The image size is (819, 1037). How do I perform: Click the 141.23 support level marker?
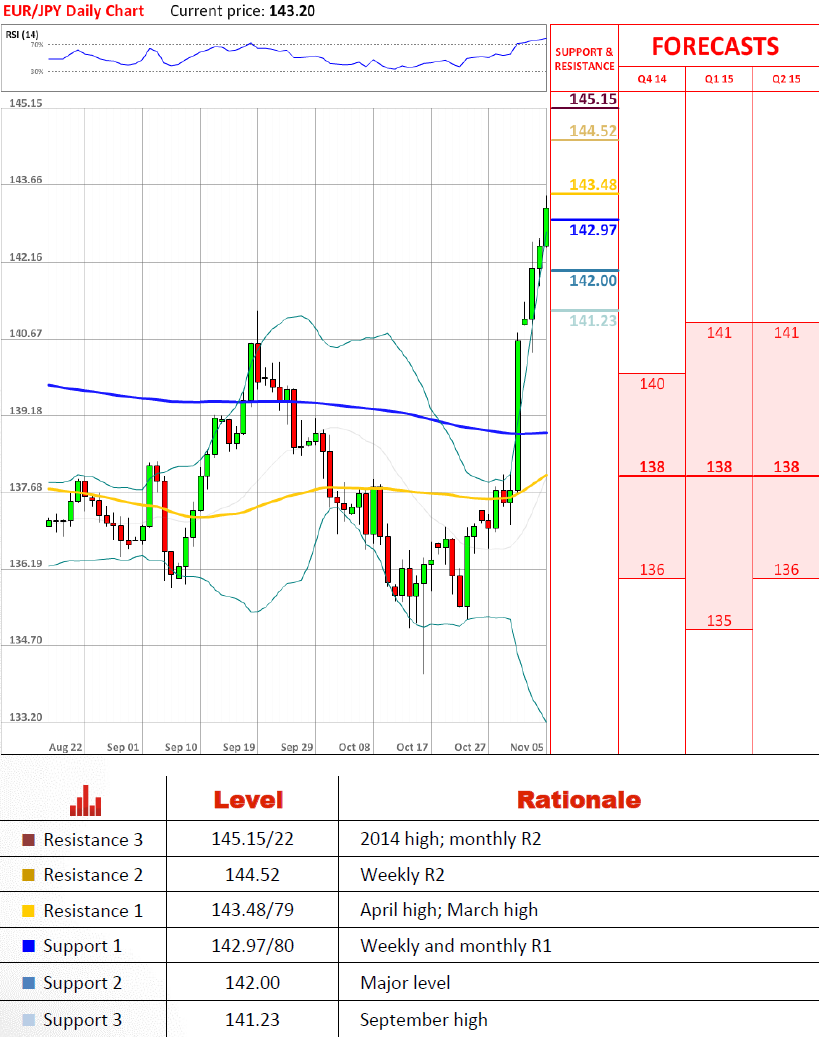coord(593,321)
